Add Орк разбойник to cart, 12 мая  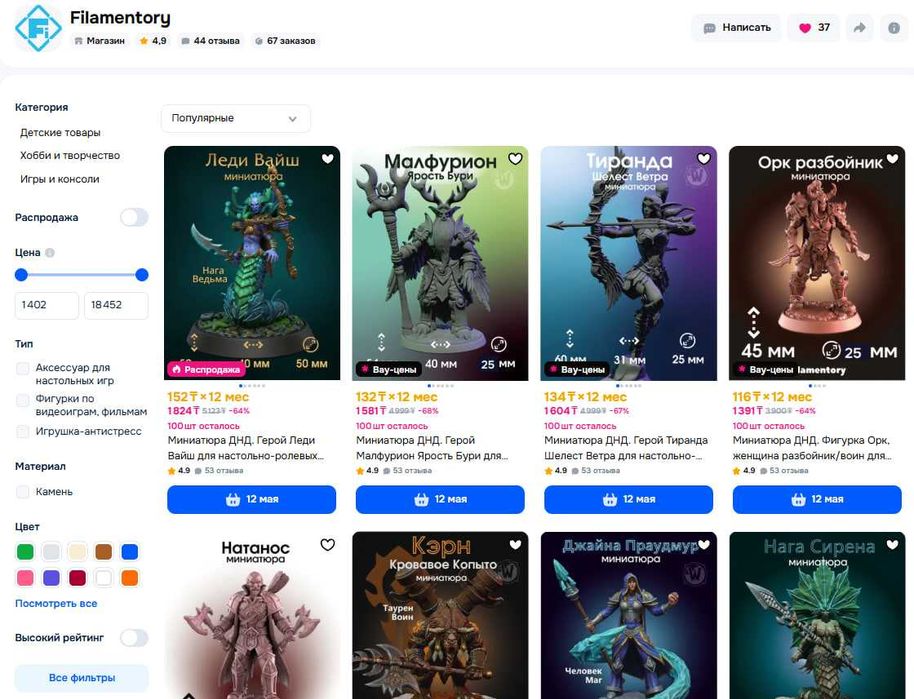coord(817,500)
